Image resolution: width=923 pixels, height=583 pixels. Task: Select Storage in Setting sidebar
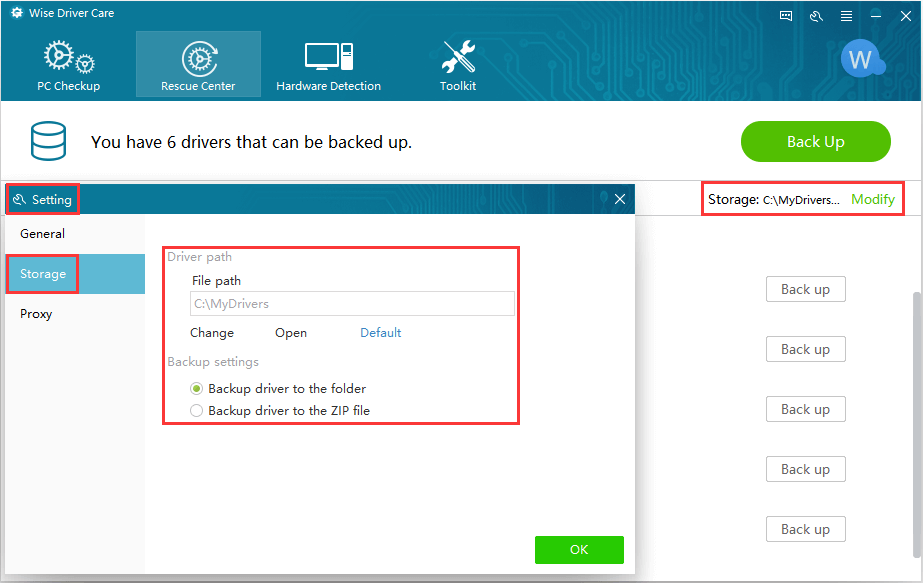click(75, 274)
